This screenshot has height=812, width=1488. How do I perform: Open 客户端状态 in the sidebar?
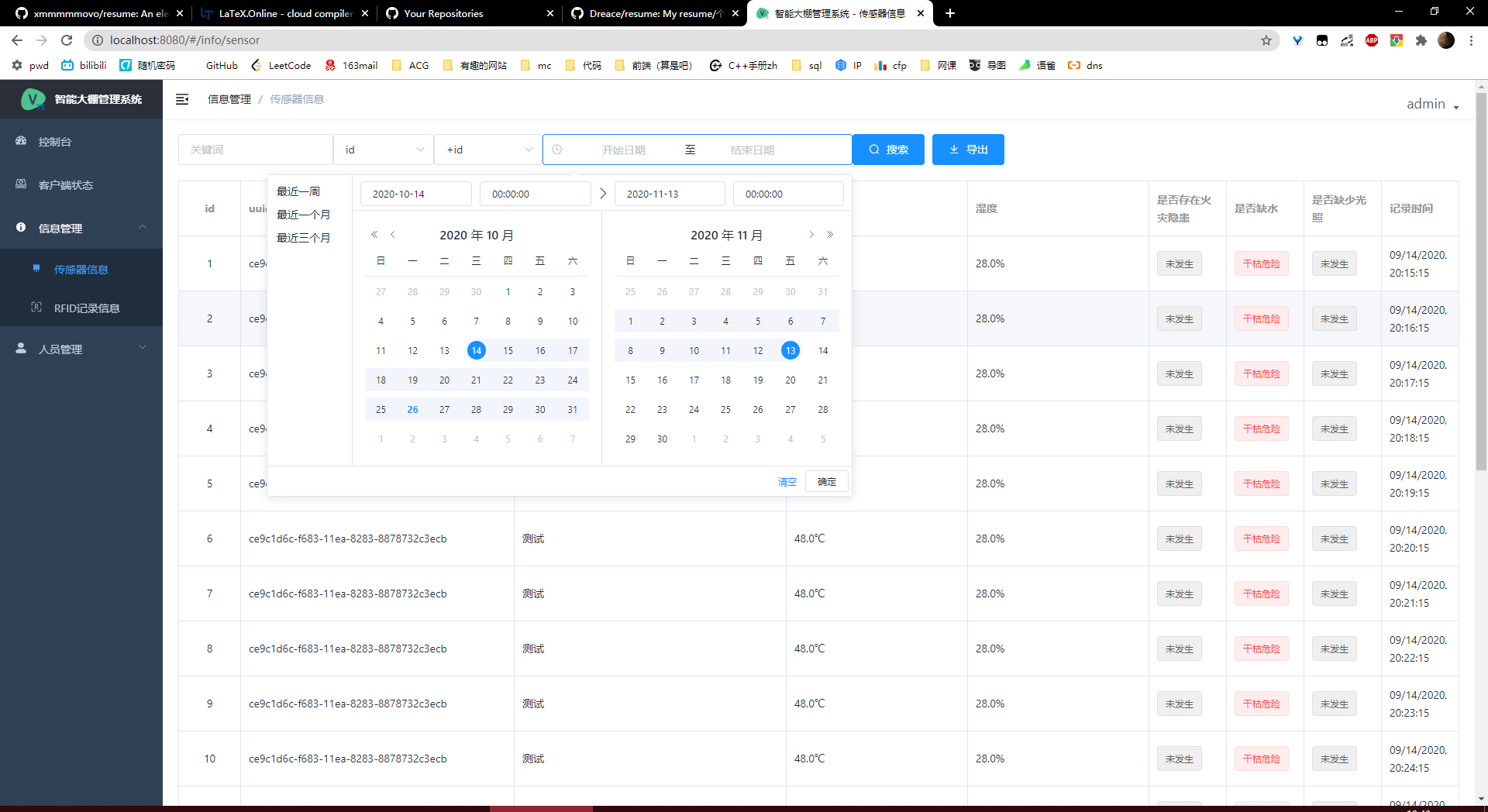(x=81, y=185)
